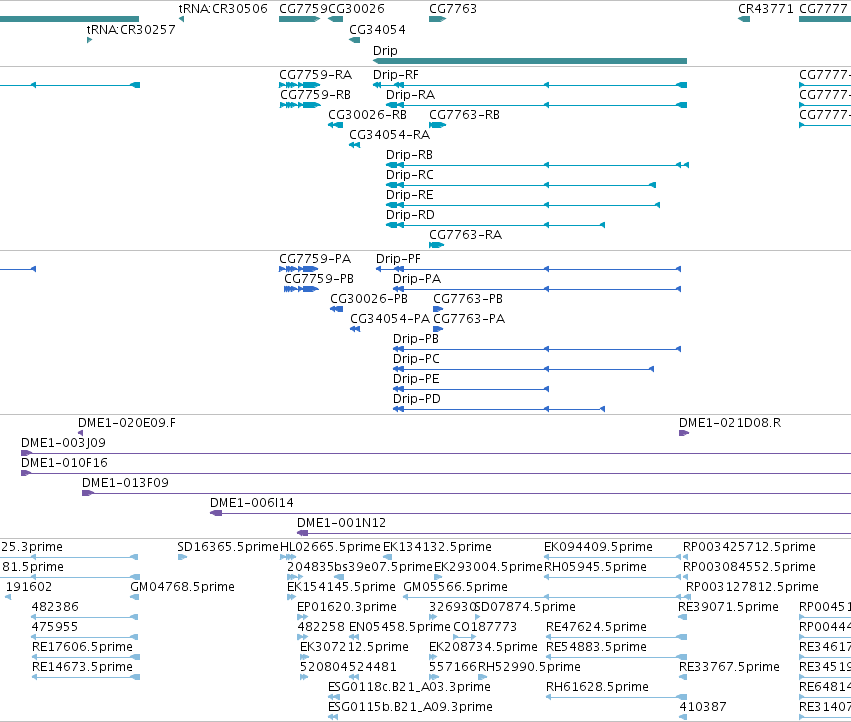Select the CG7759-RB transcript label
851x722 pixels.
pyautogui.click(x=315, y=95)
